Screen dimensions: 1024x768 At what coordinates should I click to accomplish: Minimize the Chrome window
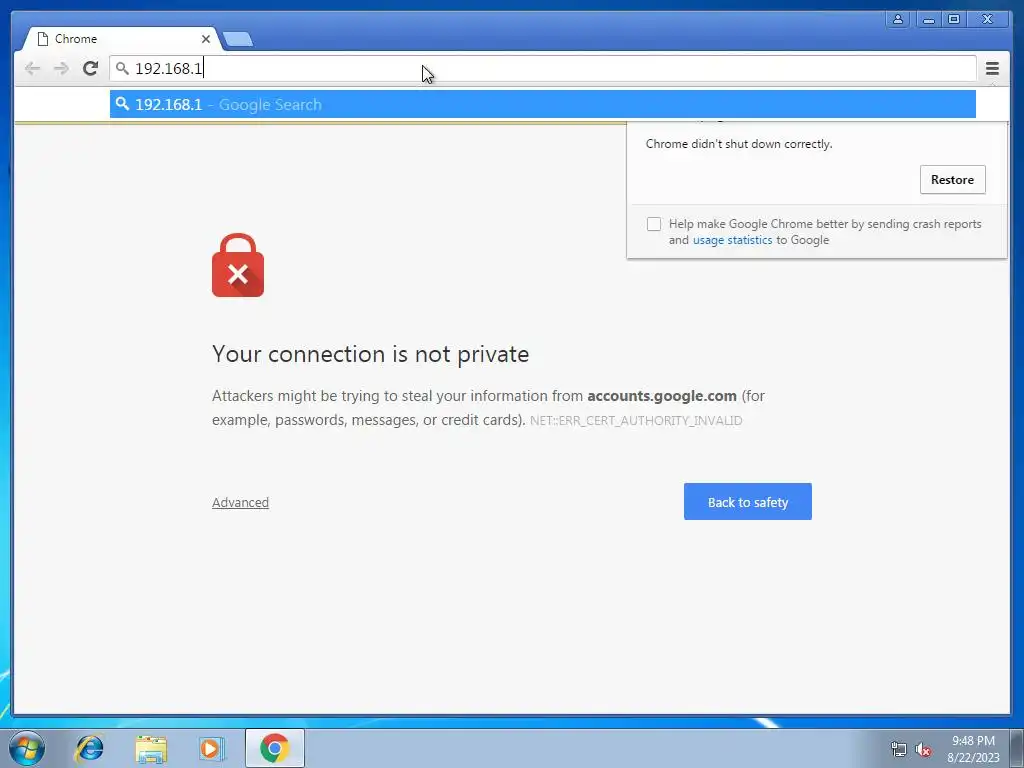point(928,19)
